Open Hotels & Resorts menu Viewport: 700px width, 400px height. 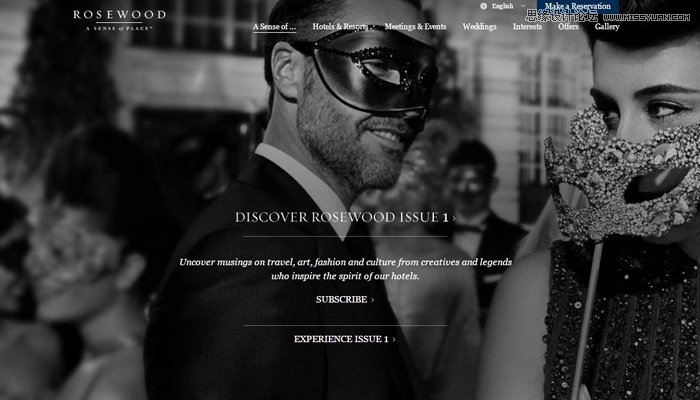click(x=340, y=27)
